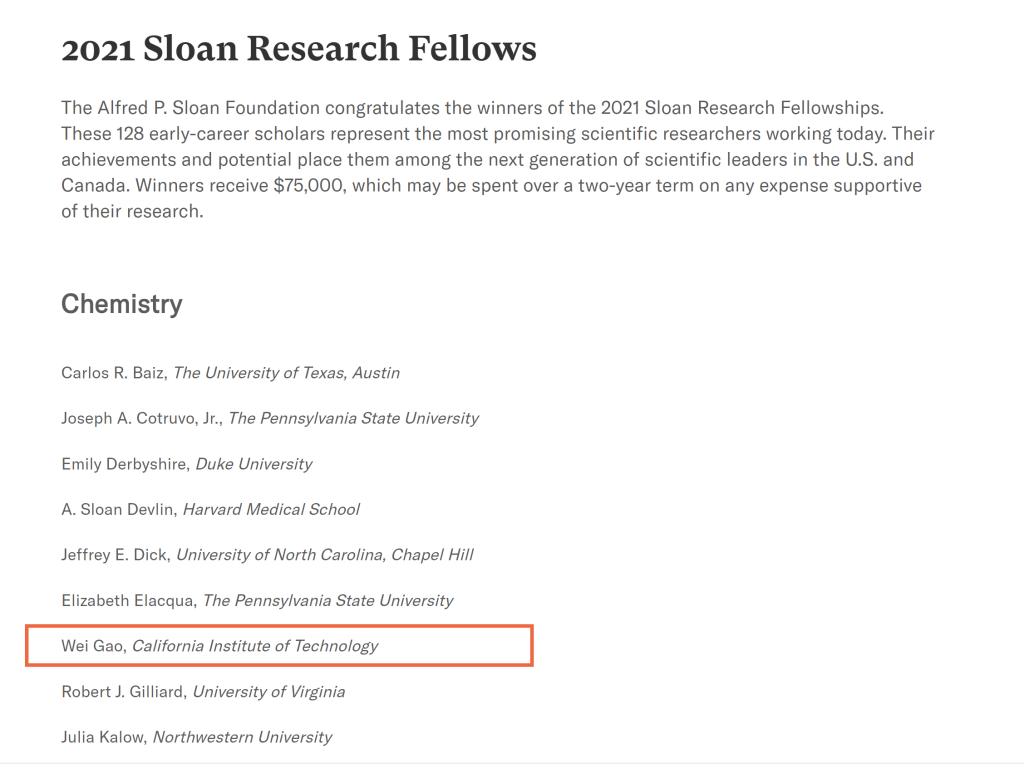The height and width of the screenshot is (768, 1024).
Task: Click Pennsylvania State University beside Joseph Cotruvo
Action: 353,418
